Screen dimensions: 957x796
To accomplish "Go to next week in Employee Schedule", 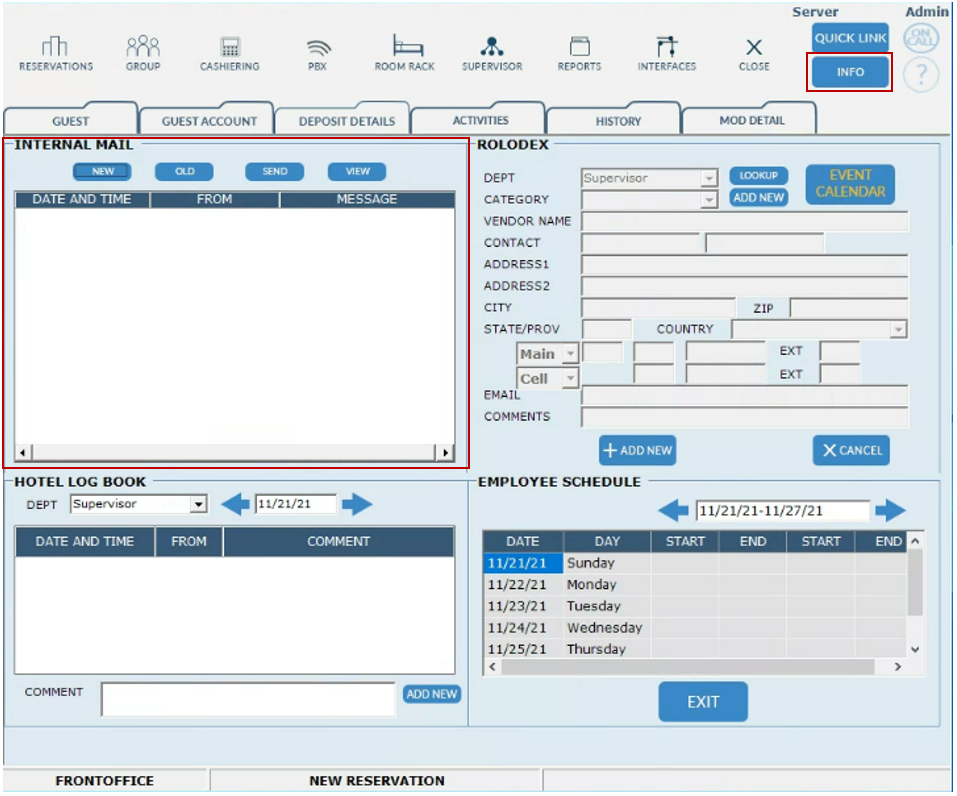I will pos(890,511).
